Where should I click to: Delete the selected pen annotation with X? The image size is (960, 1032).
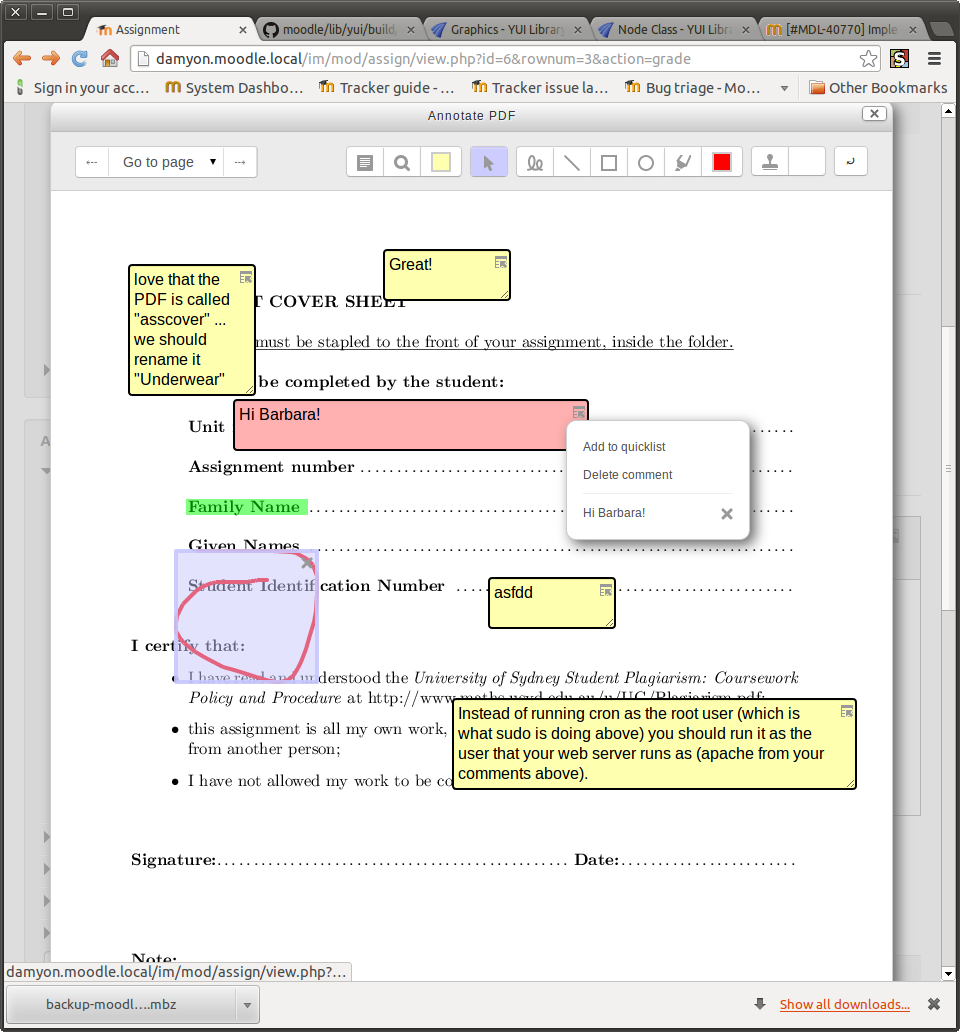307,563
